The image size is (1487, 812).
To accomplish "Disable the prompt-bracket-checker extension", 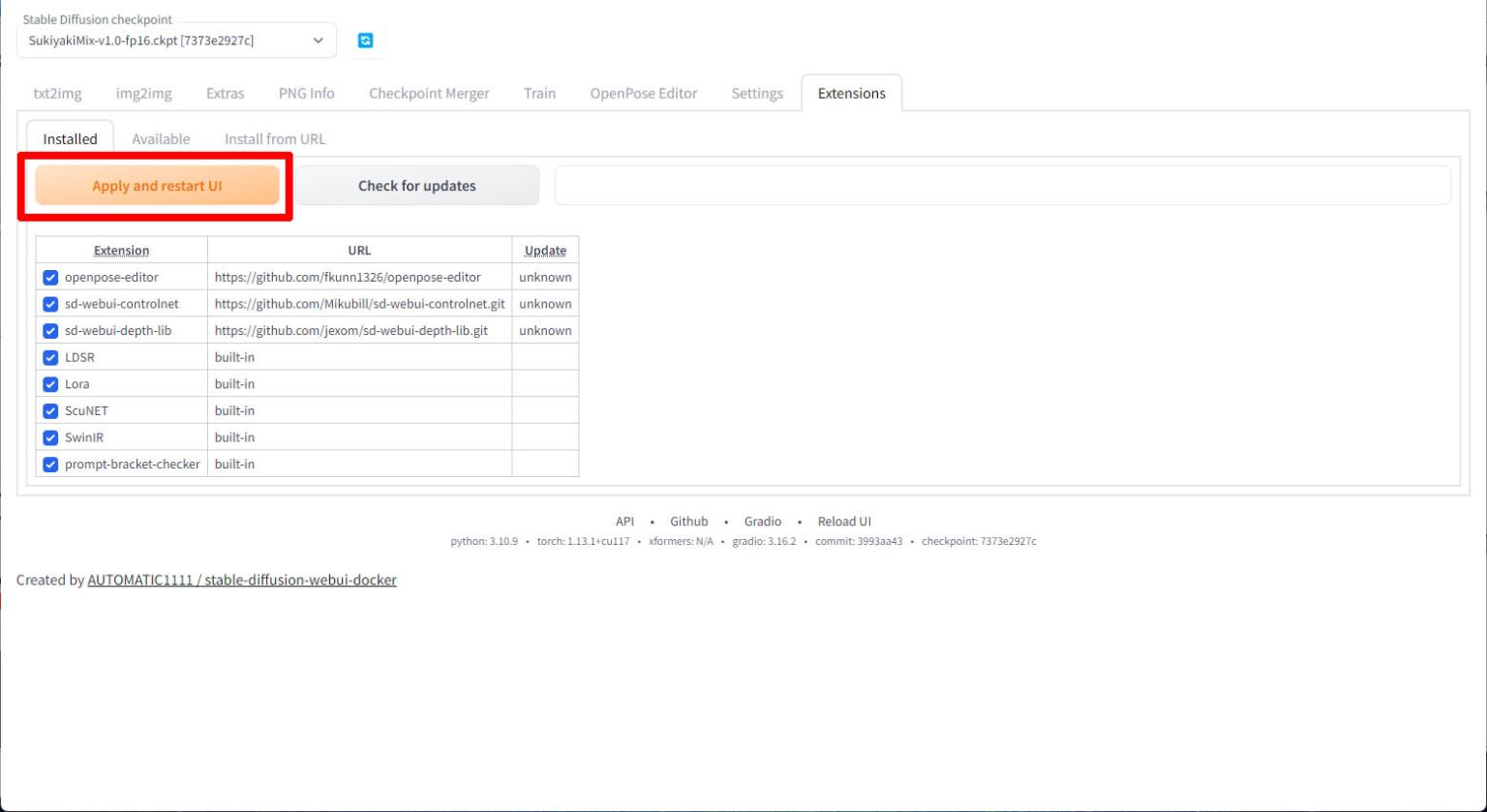I will click(51, 465).
